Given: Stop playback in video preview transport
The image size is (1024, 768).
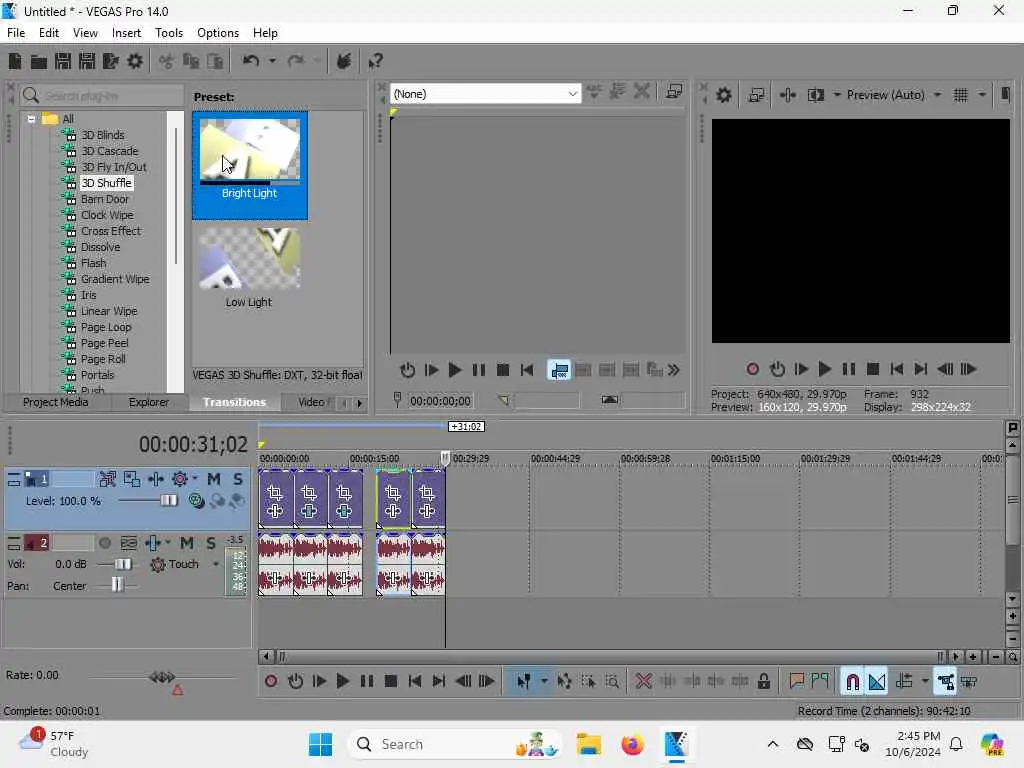Looking at the screenshot, I should click(872, 369).
